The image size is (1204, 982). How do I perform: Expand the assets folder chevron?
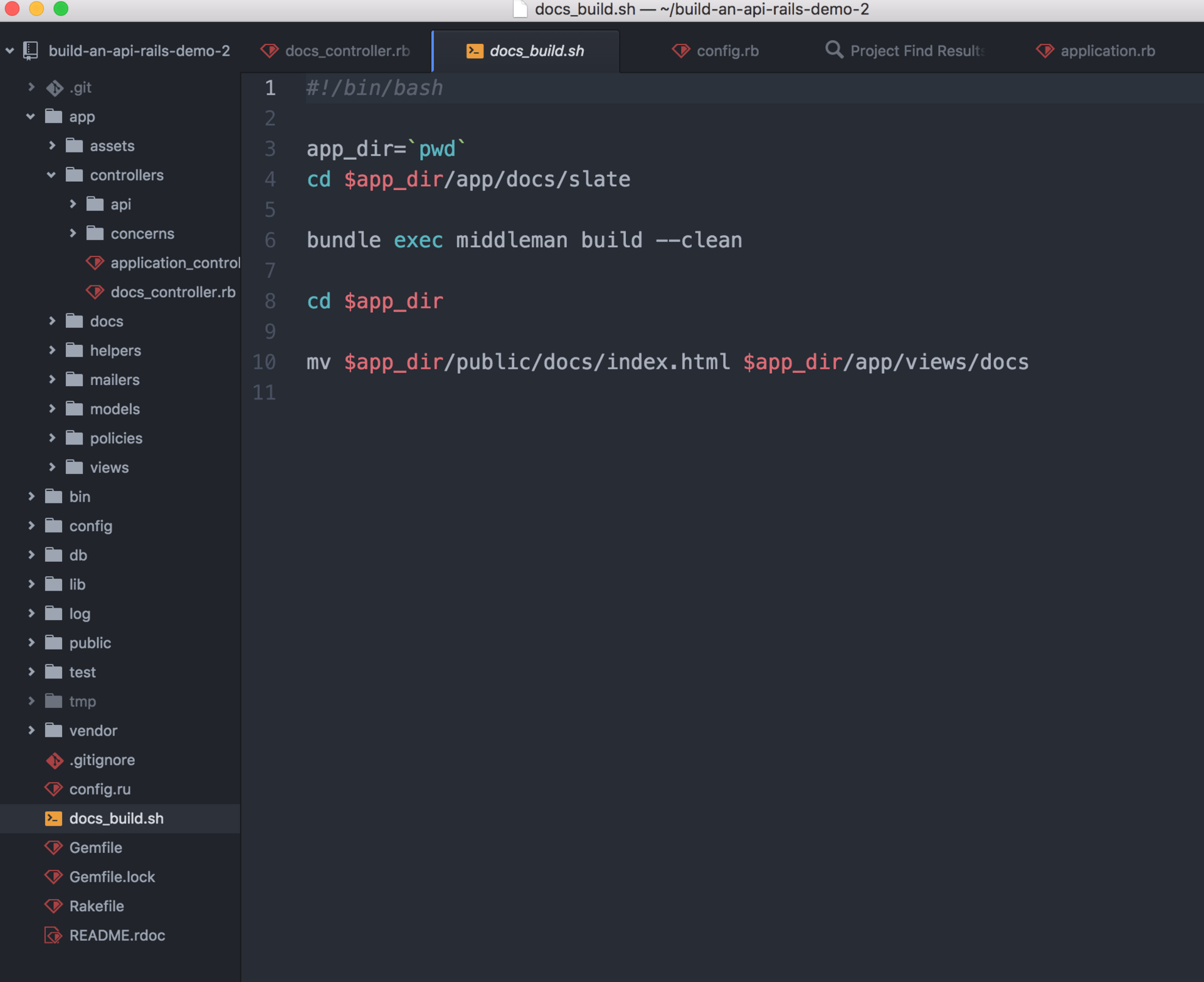52,145
